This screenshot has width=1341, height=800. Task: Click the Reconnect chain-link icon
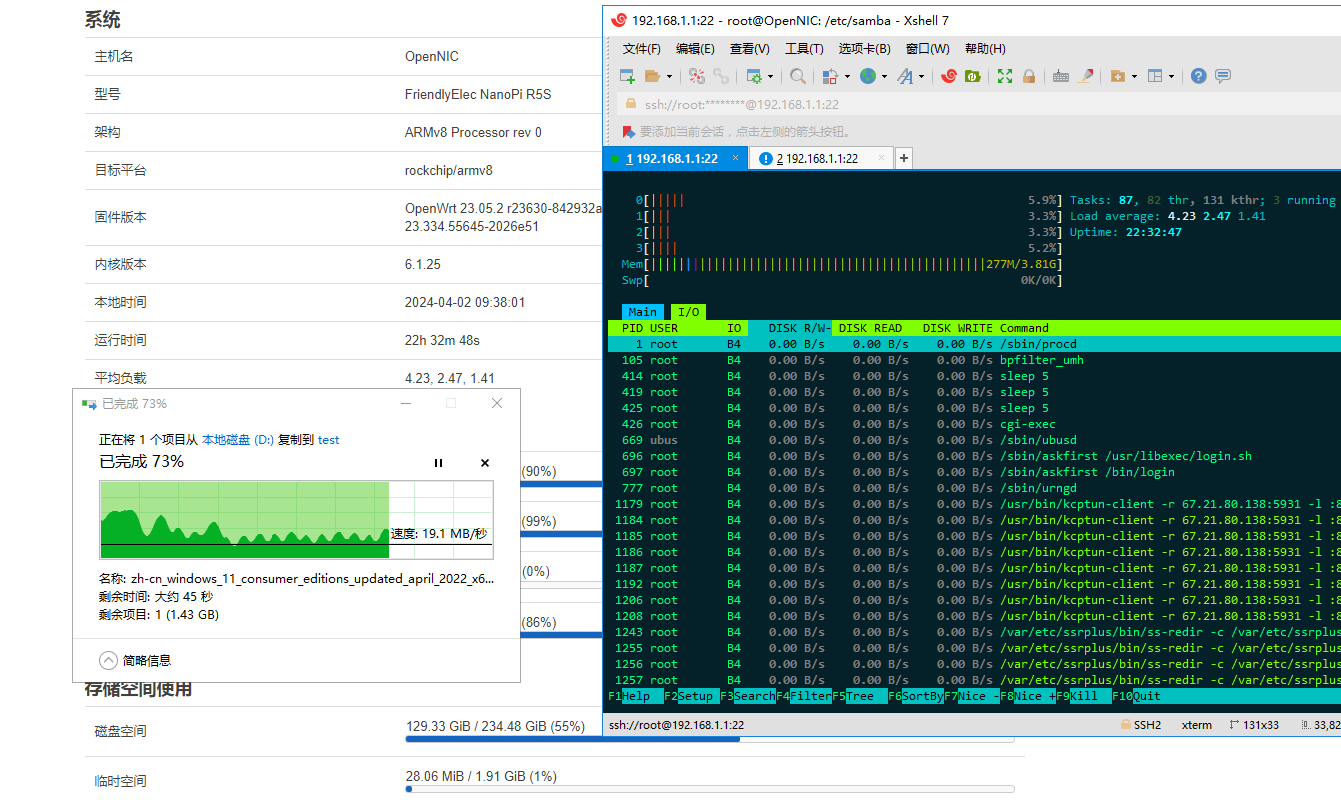point(721,76)
